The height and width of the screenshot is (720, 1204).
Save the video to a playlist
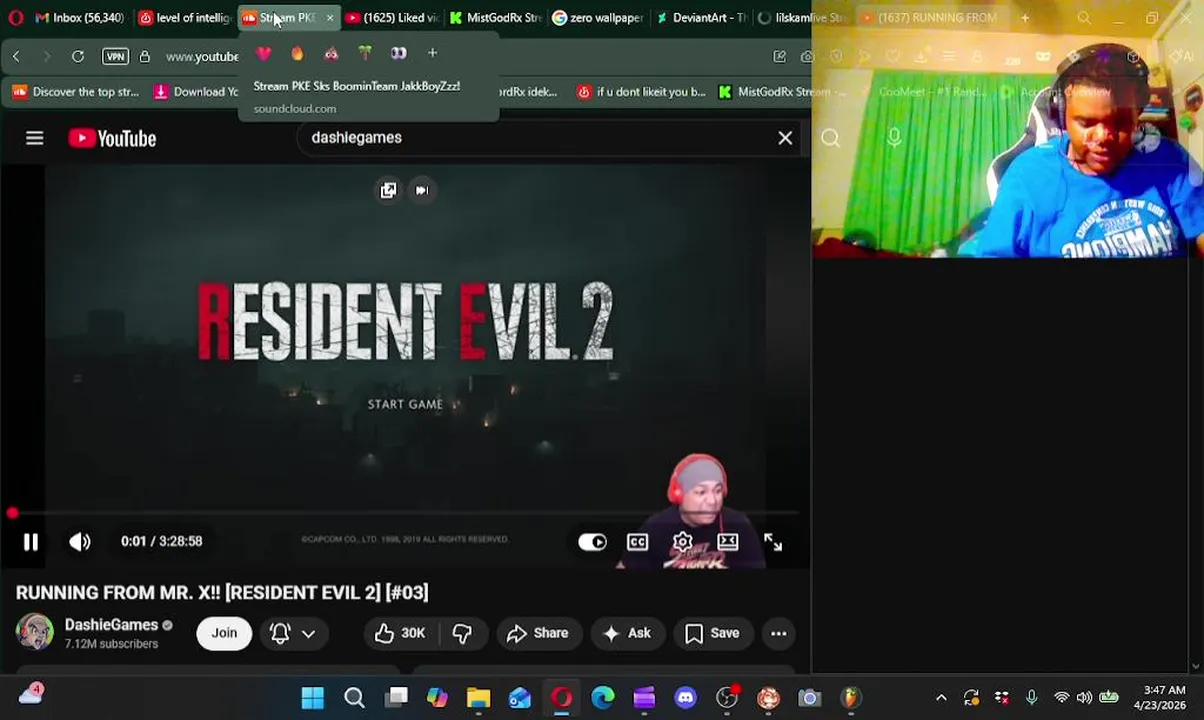(712, 633)
